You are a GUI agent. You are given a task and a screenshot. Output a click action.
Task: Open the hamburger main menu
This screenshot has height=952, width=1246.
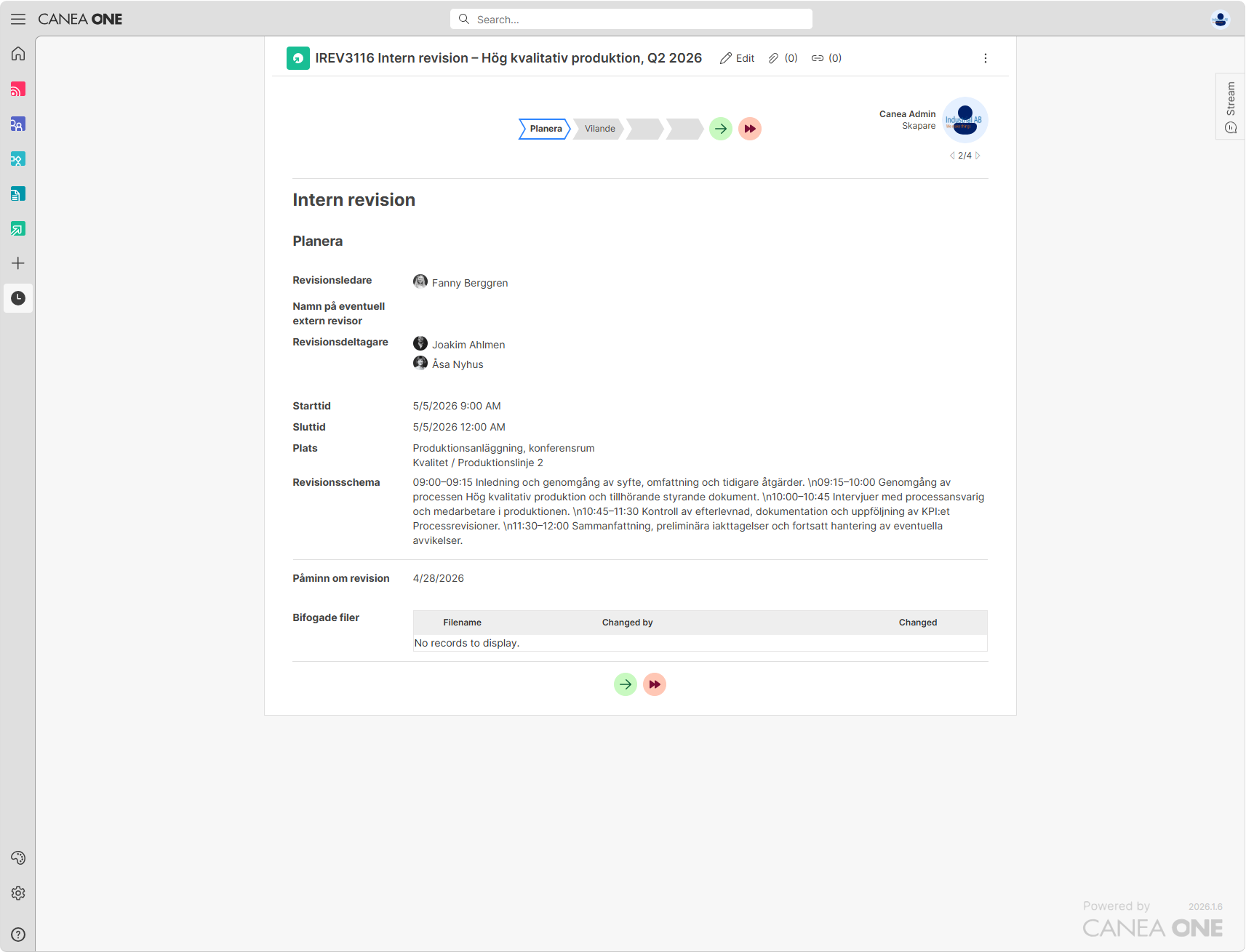click(18, 19)
